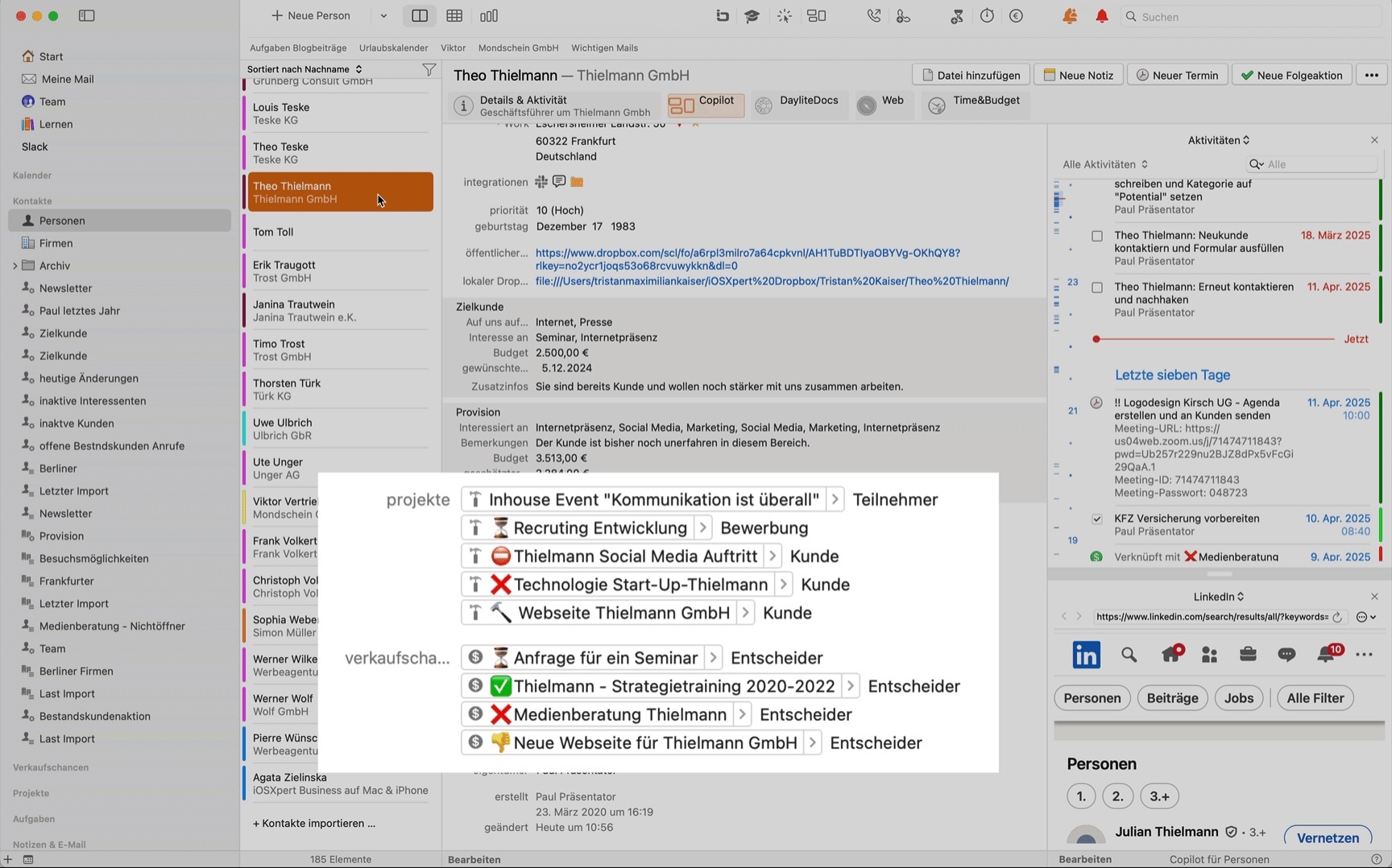Click the LinkedIn magnifier search icon
The image size is (1392, 868).
pos(1129,655)
